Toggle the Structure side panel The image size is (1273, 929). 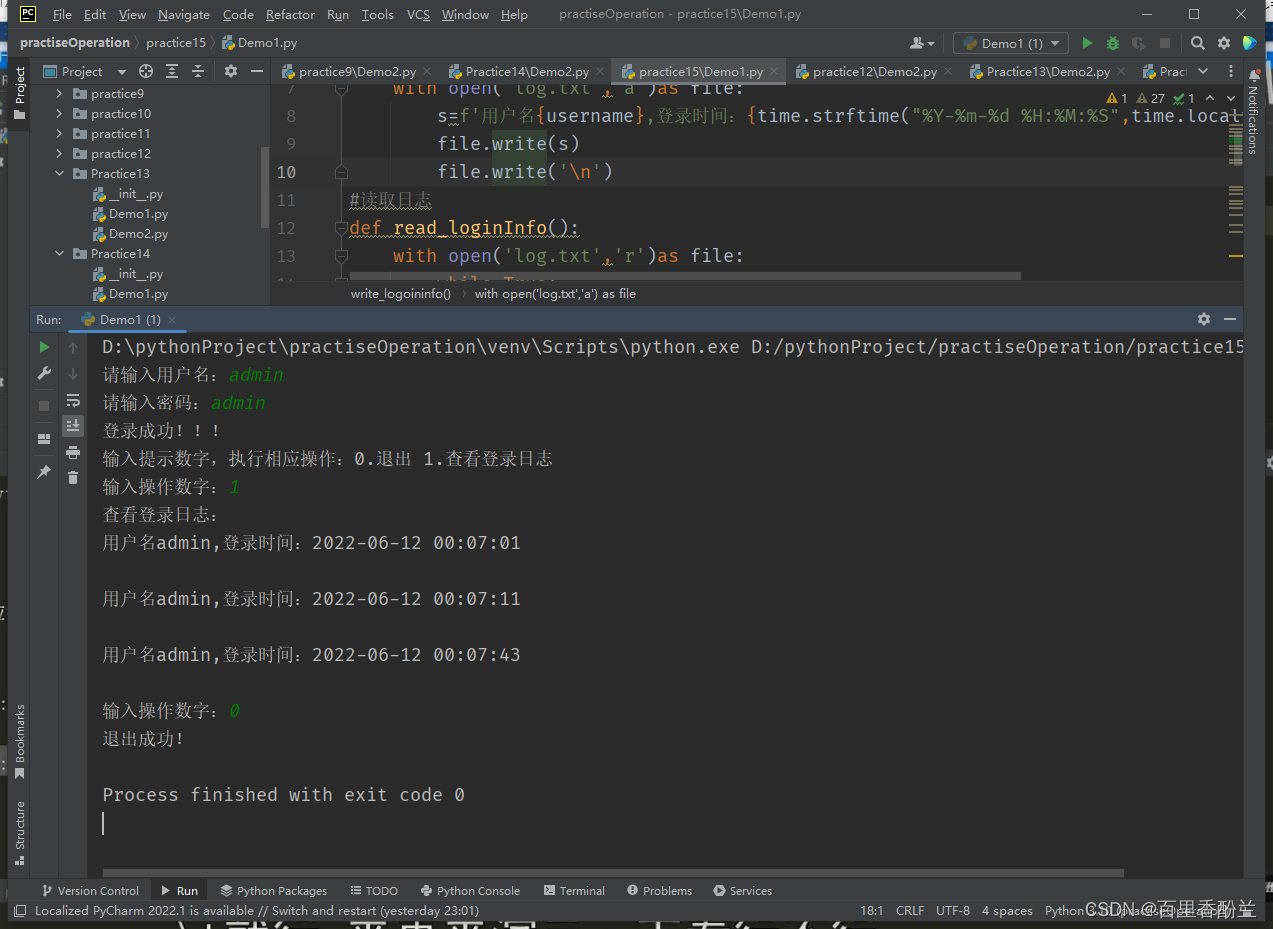[19, 833]
